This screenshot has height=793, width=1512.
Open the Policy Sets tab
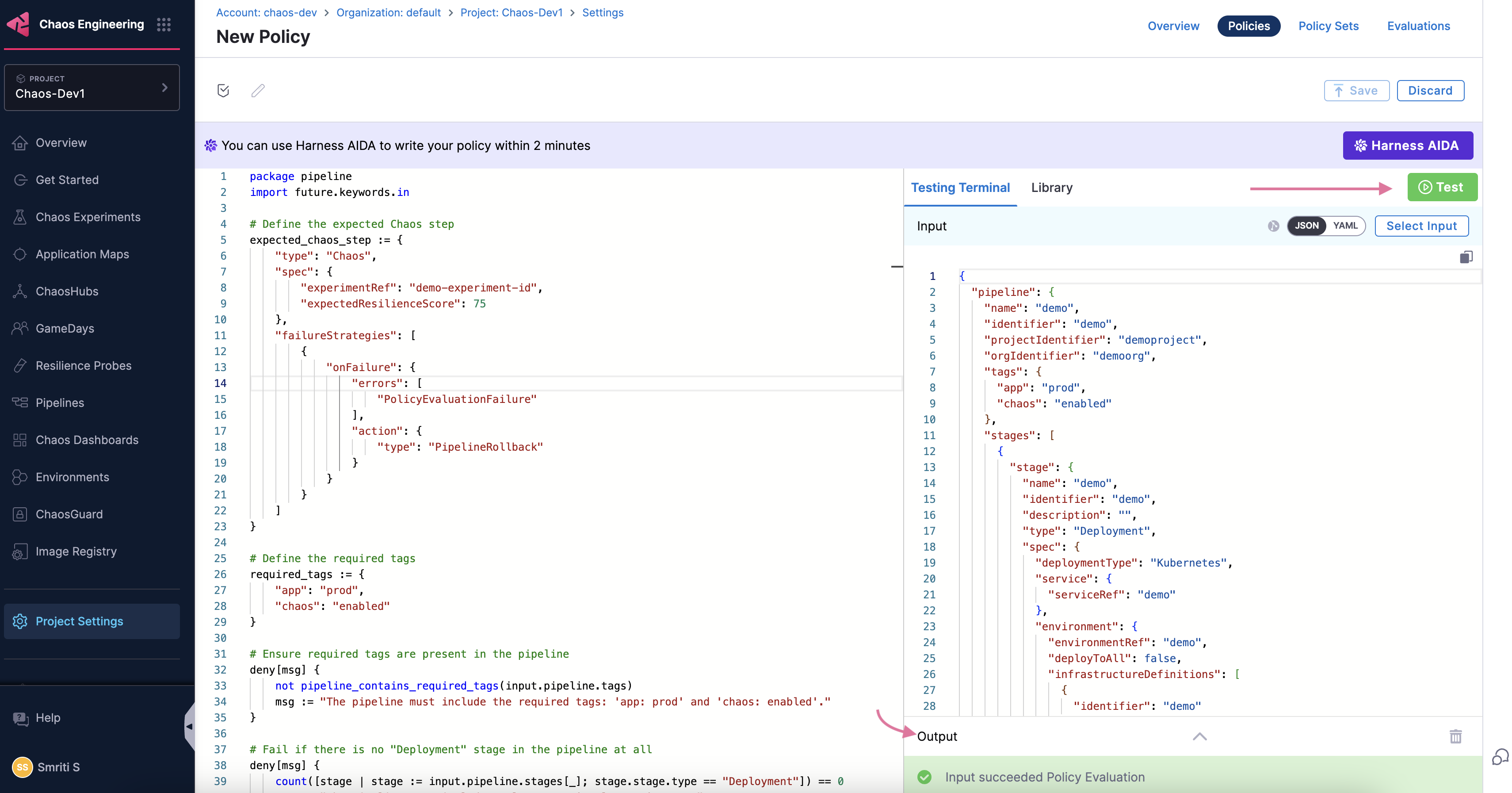[x=1328, y=26]
